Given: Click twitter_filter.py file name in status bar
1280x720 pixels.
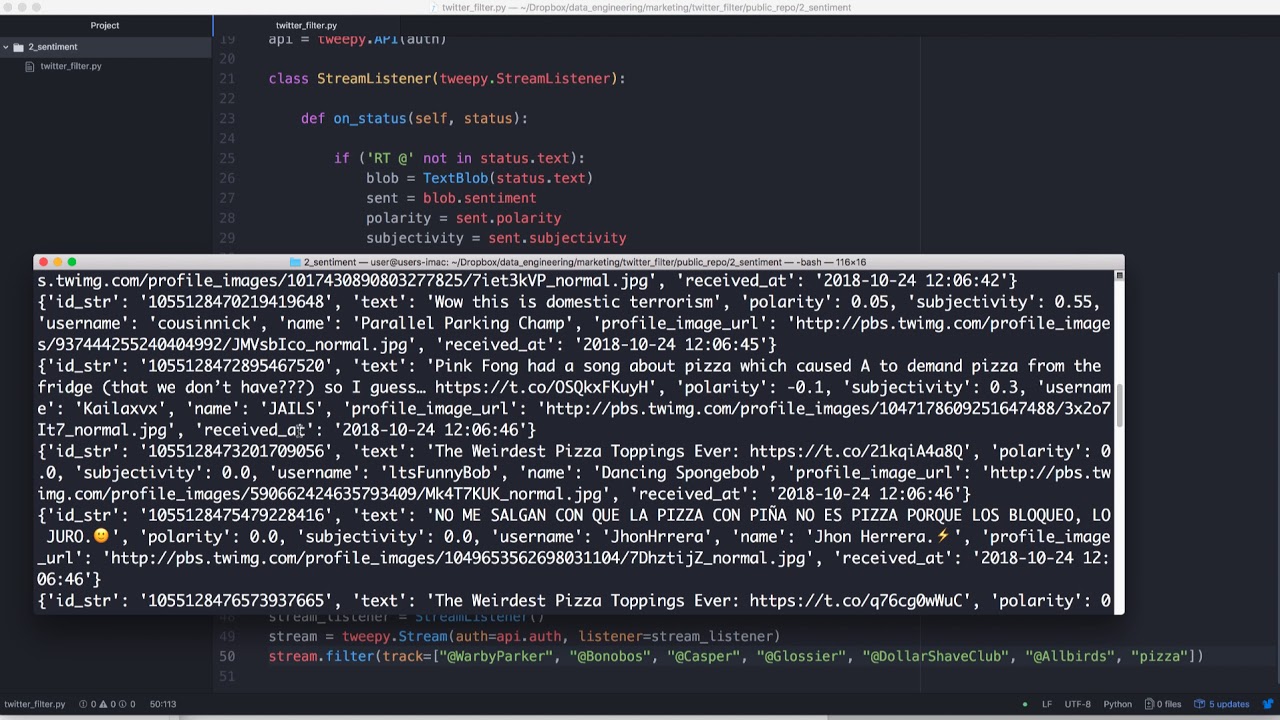Looking at the screenshot, I should click(x=34, y=704).
